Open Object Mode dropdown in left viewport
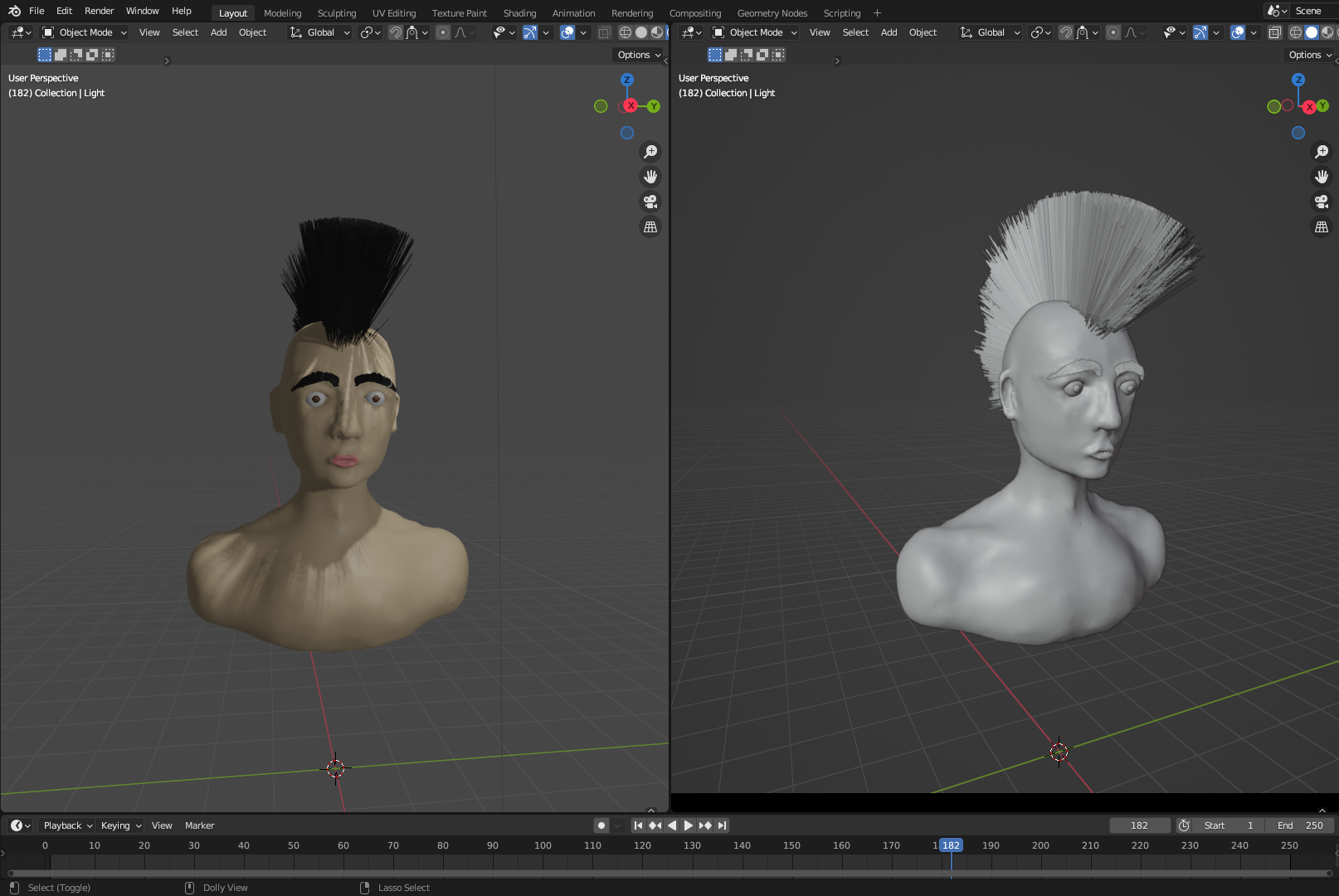Screen dimensions: 1339x896 (85, 32)
